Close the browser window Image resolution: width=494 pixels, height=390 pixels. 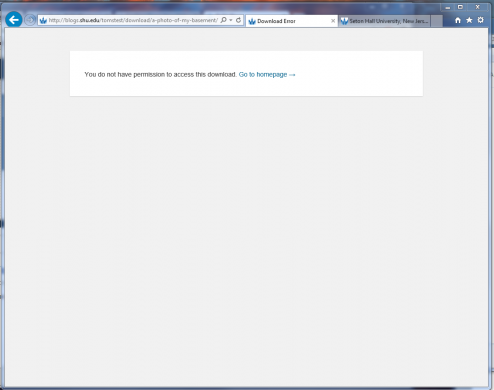[478, 7]
